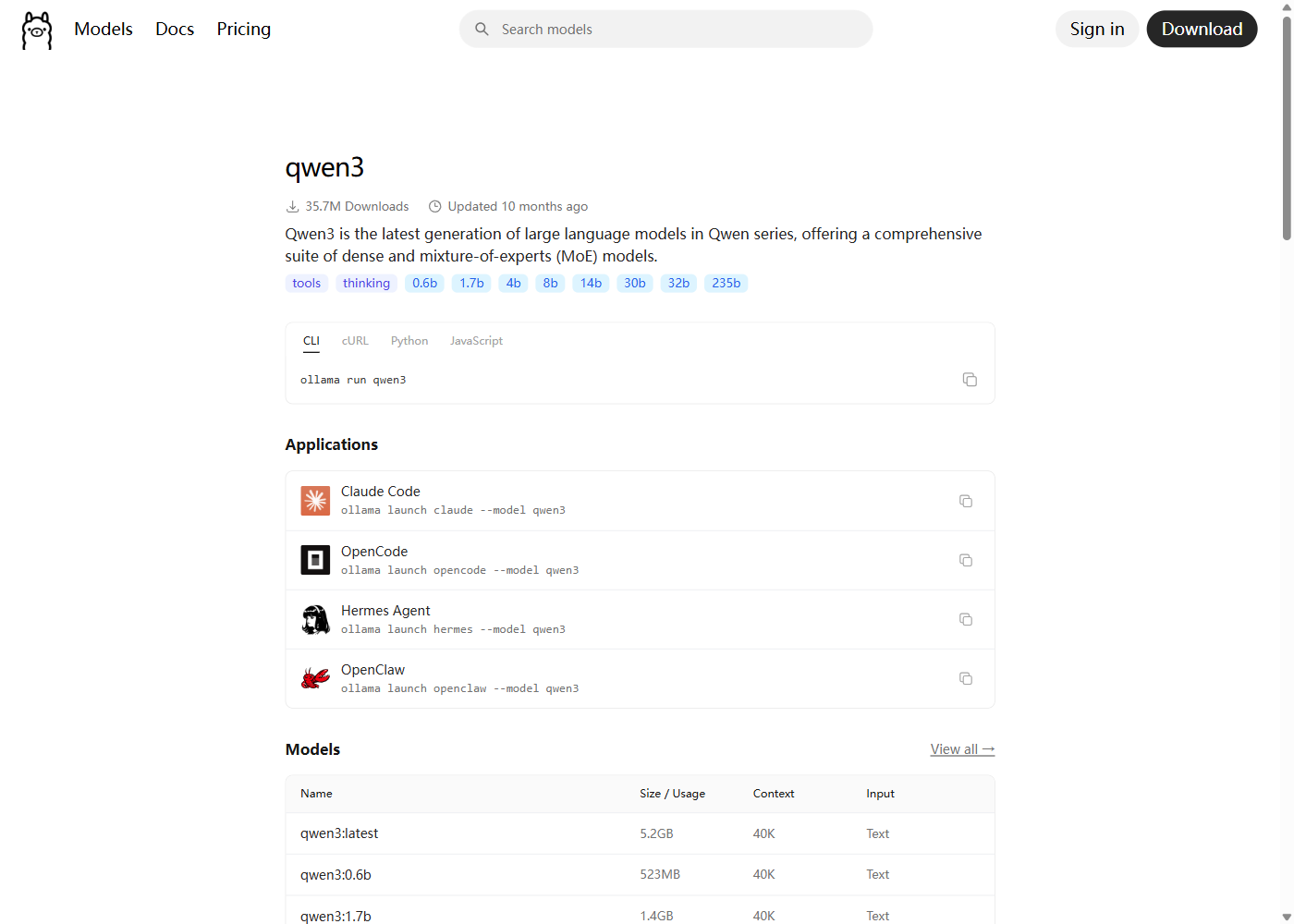1294x924 pixels.
Task: Focus the Search models field
Action: pos(666,30)
